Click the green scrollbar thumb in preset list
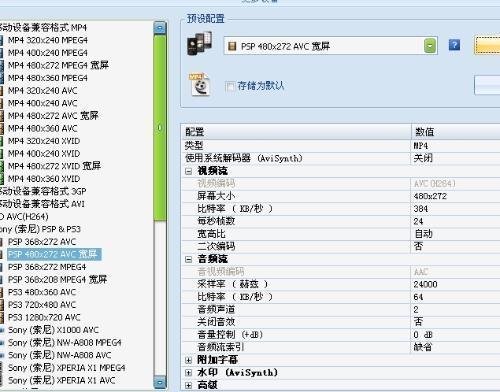The height and width of the screenshot is (392, 500). (160, 128)
